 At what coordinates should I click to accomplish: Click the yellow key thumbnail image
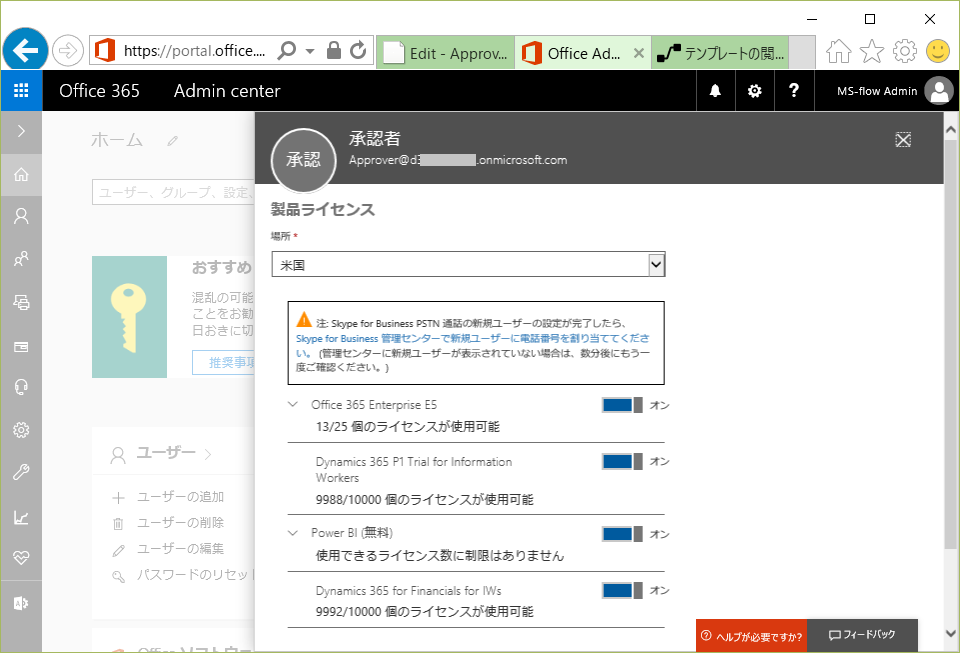(129, 317)
